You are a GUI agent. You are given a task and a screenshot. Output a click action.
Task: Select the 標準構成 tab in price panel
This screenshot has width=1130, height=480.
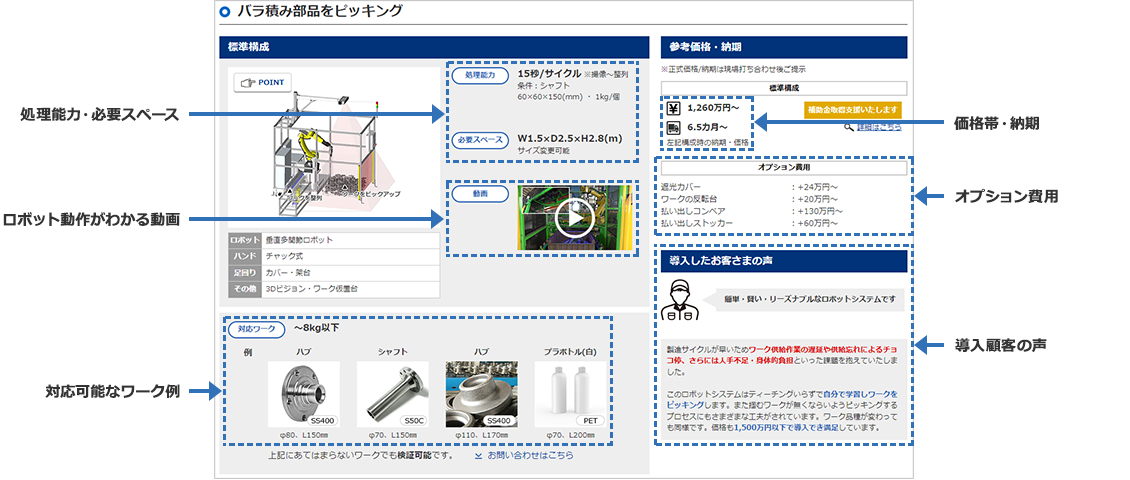783,88
